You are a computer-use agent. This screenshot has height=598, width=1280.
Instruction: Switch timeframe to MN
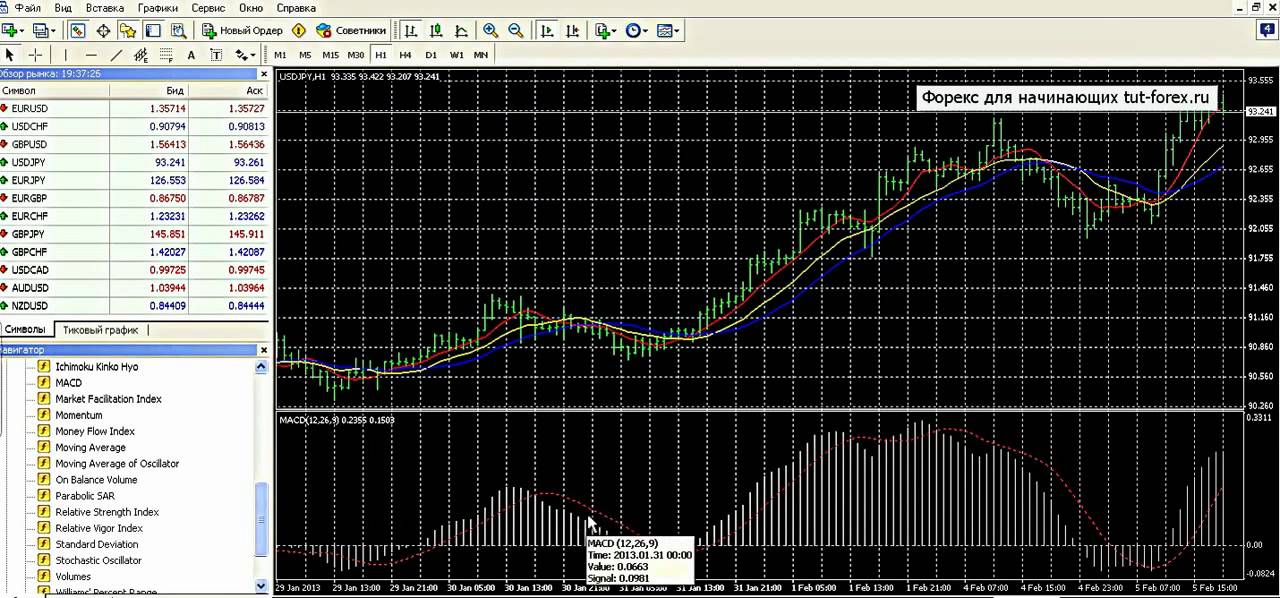(481, 55)
